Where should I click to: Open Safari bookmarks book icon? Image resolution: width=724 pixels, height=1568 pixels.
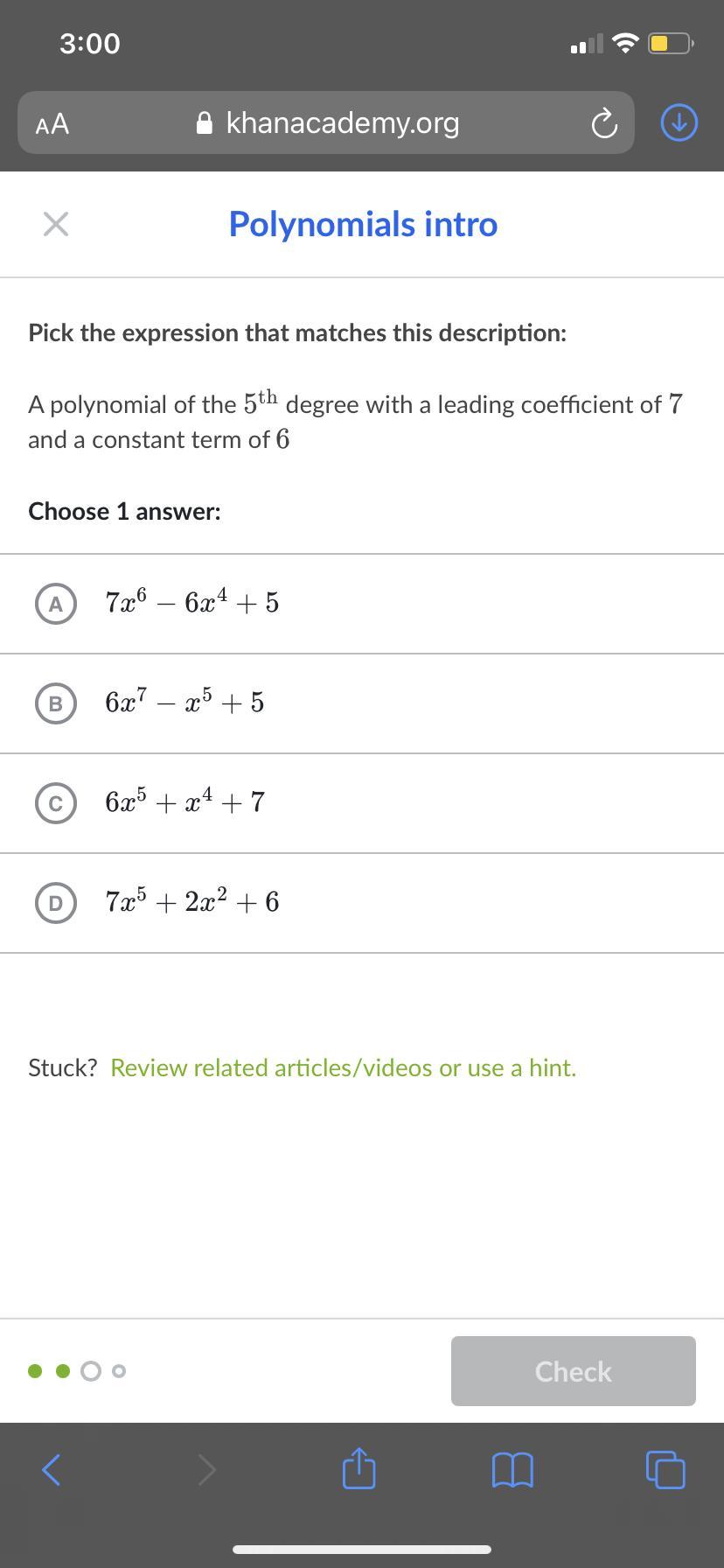[512, 1469]
